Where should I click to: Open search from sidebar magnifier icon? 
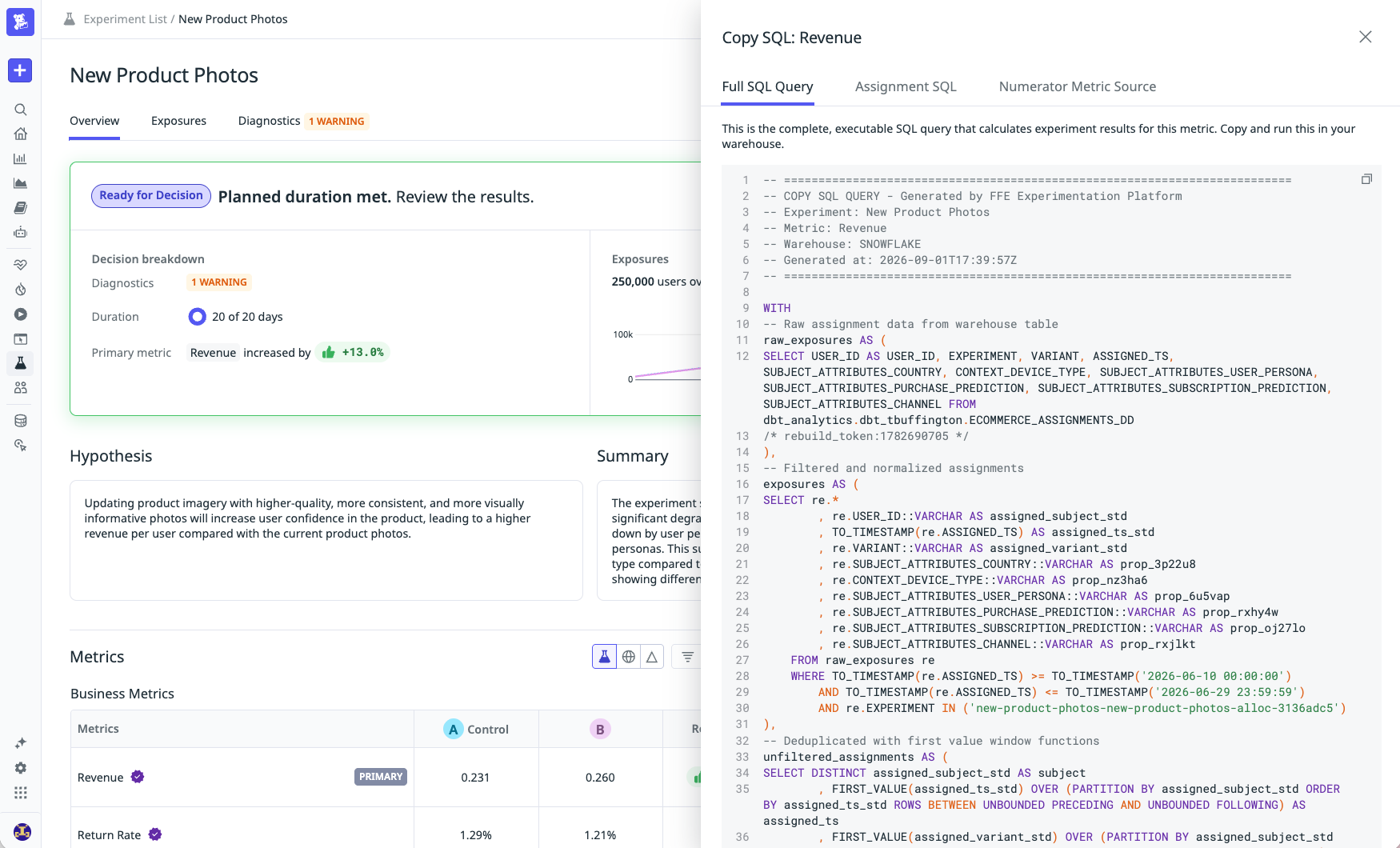(x=21, y=110)
